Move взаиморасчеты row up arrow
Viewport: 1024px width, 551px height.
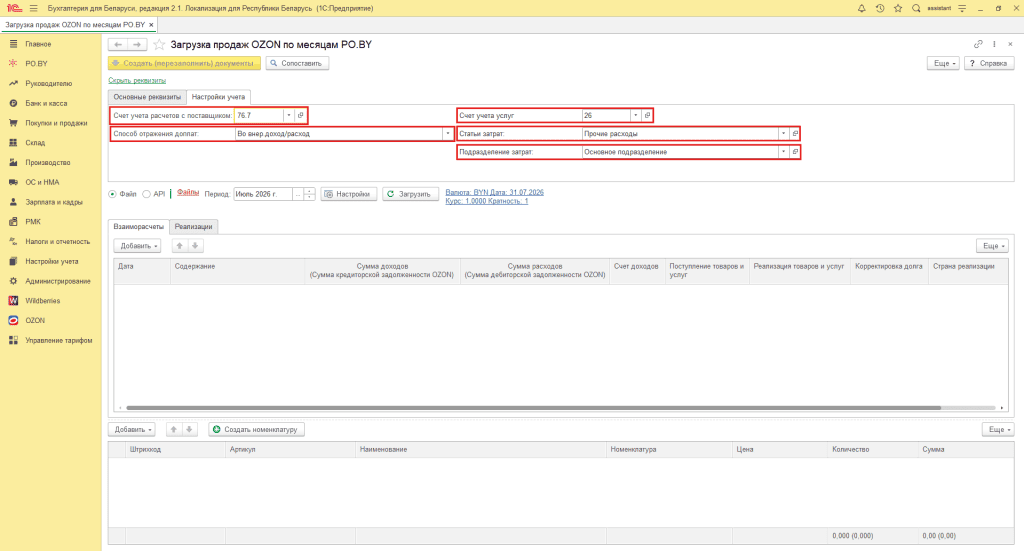coord(180,245)
